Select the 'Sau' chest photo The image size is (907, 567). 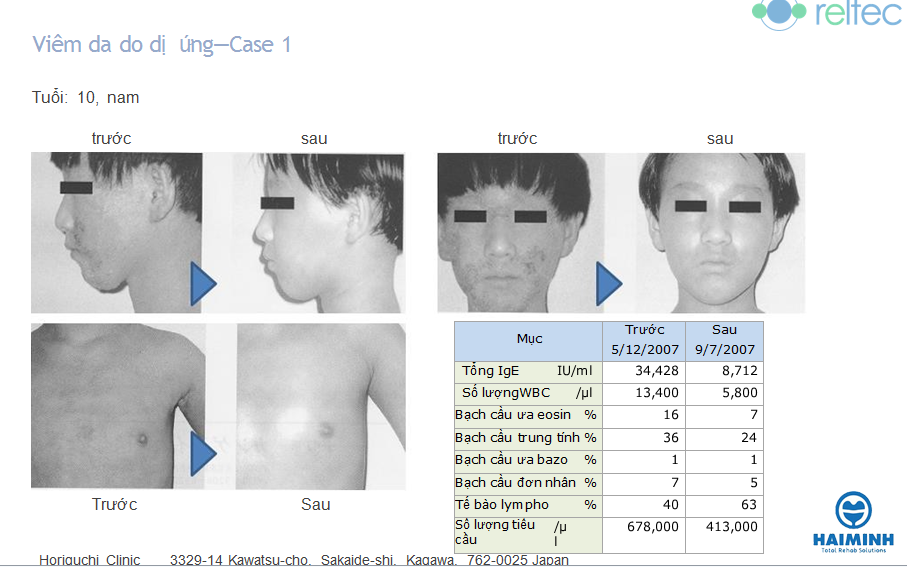pos(321,406)
